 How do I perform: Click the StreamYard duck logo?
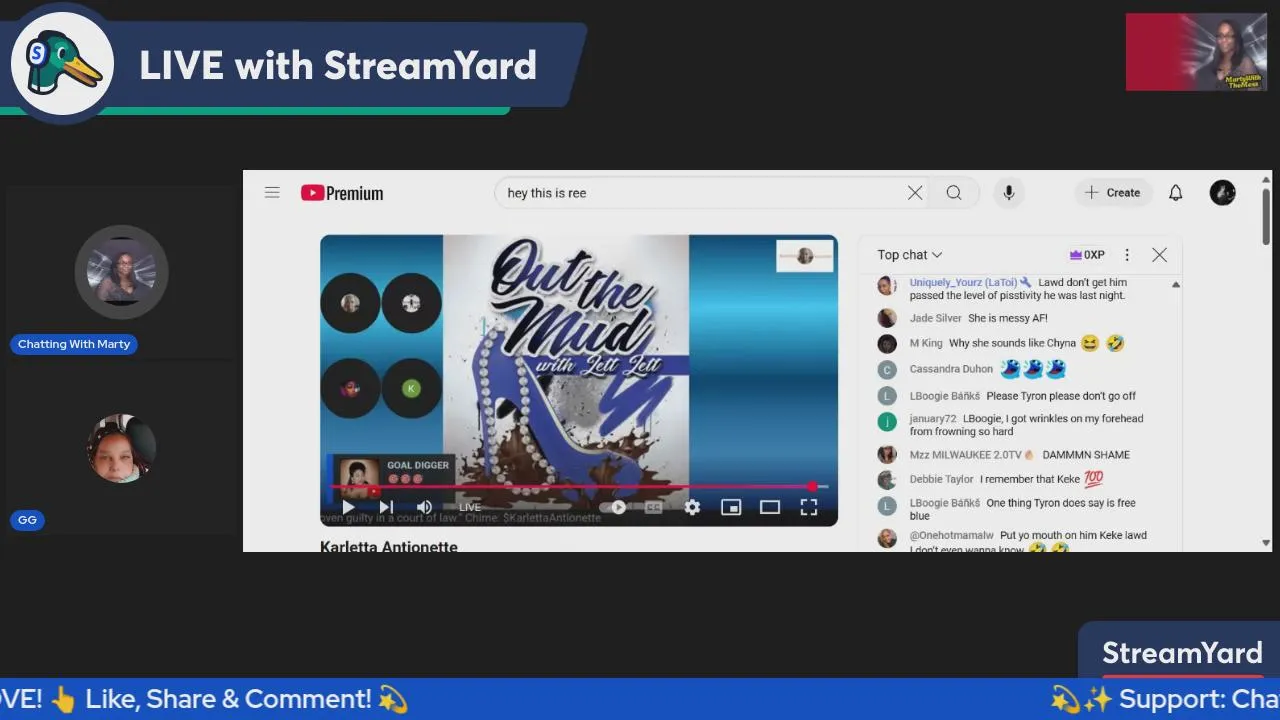pos(62,64)
